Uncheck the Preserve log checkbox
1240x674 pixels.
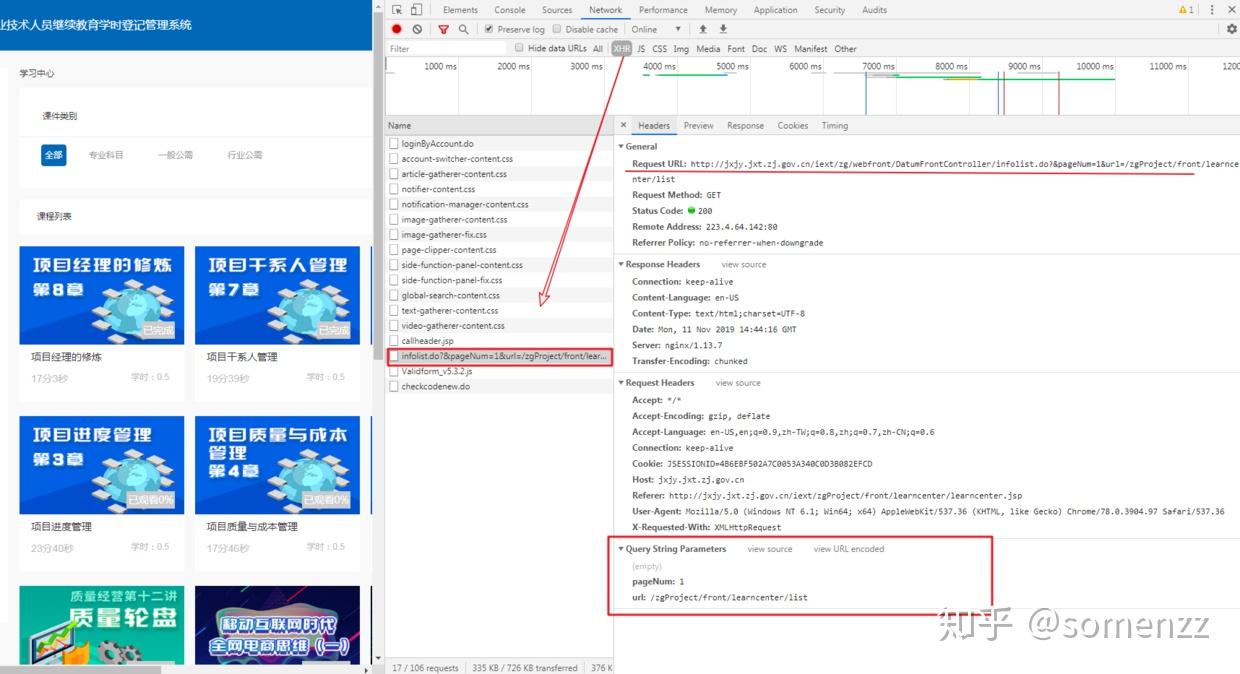[489, 29]
